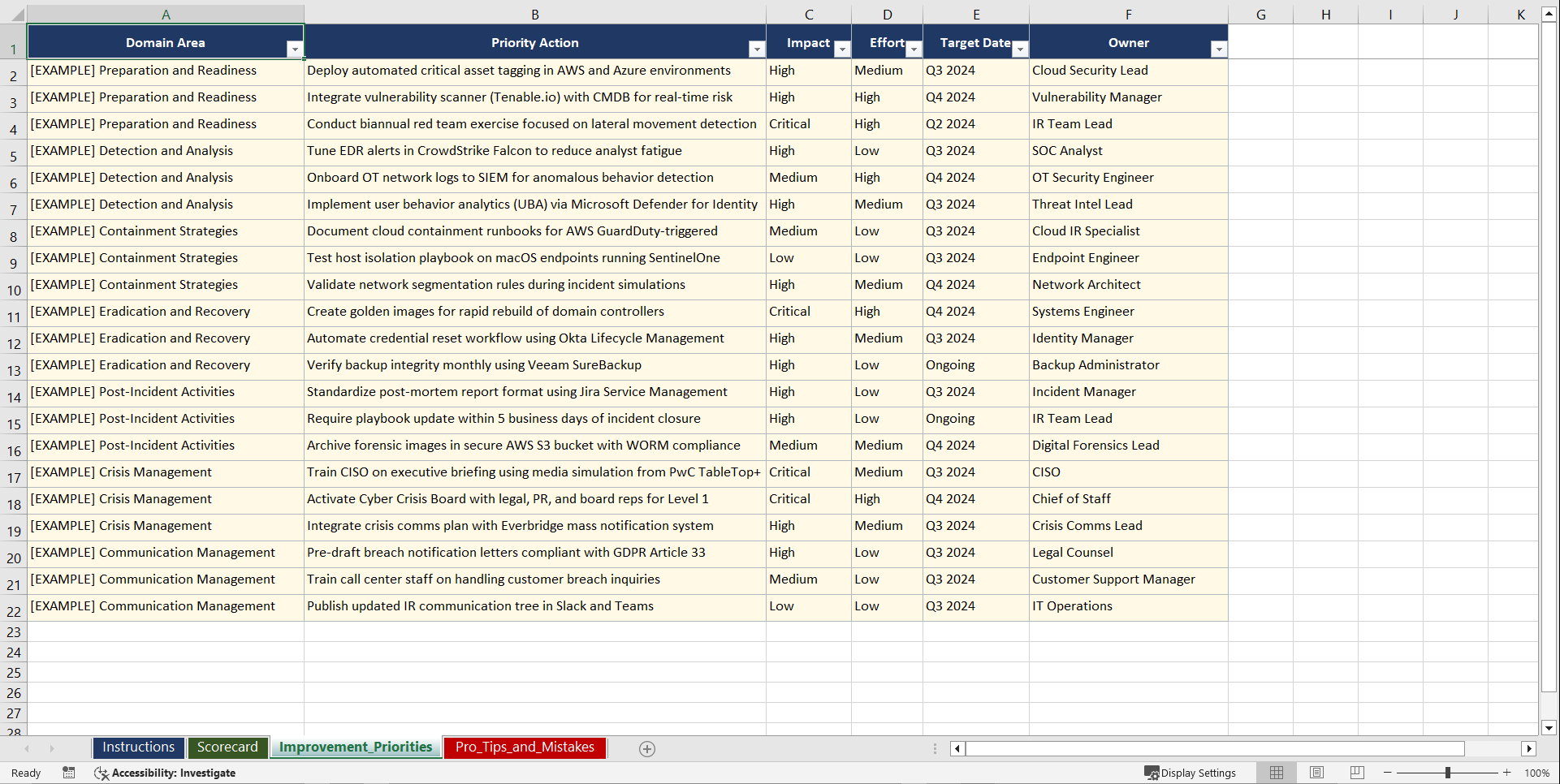Screen dimensions: 1560x784
Task: Switch to the Scorecard sheet tab
Action: tap(228, 747)
